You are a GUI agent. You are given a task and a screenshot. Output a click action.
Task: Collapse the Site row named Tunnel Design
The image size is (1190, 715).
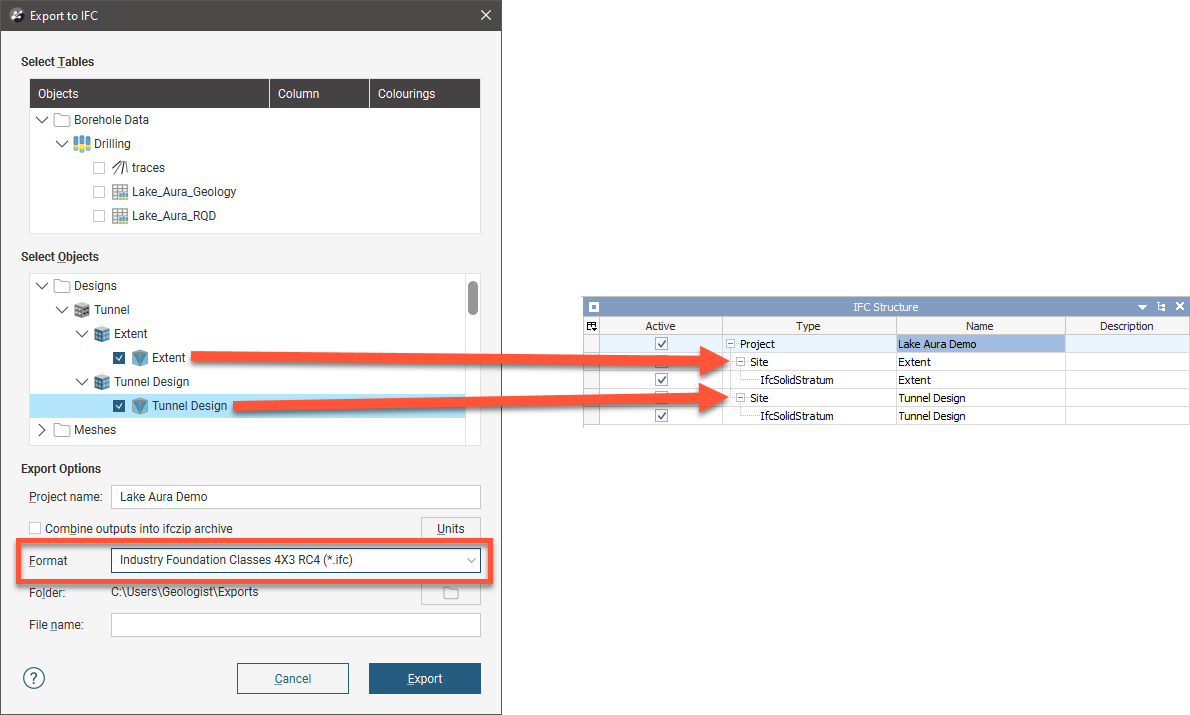click(740, 398)
